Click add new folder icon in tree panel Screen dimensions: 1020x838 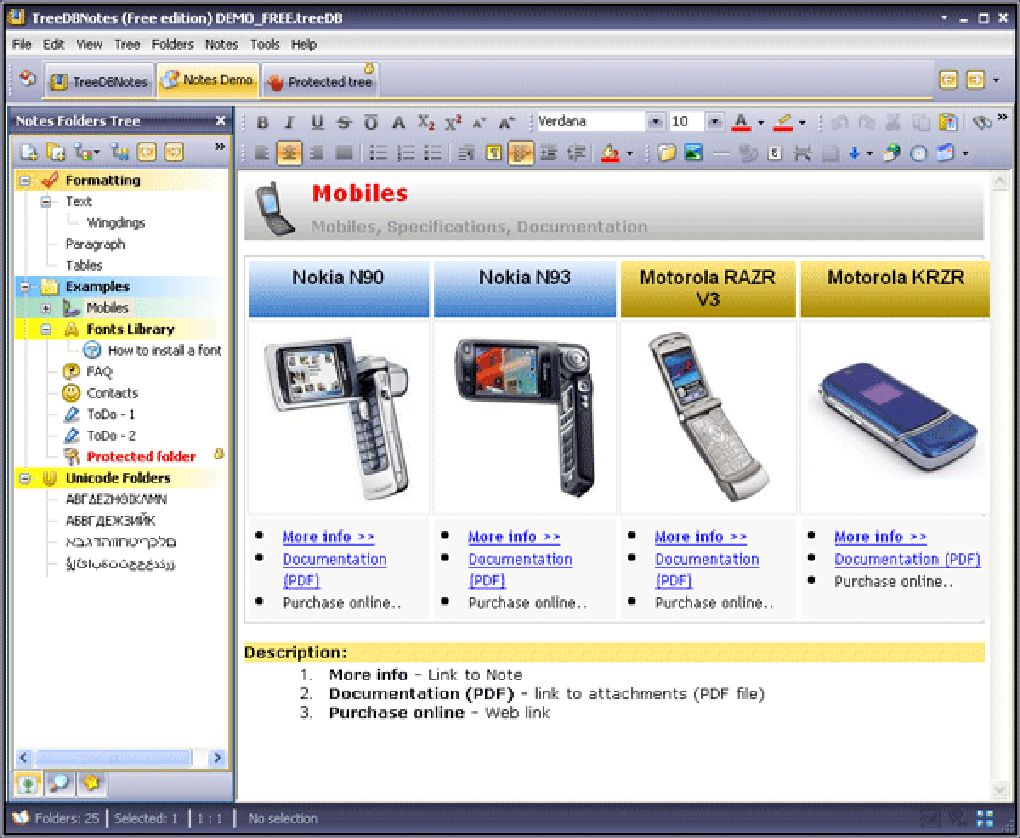point(28,152)
